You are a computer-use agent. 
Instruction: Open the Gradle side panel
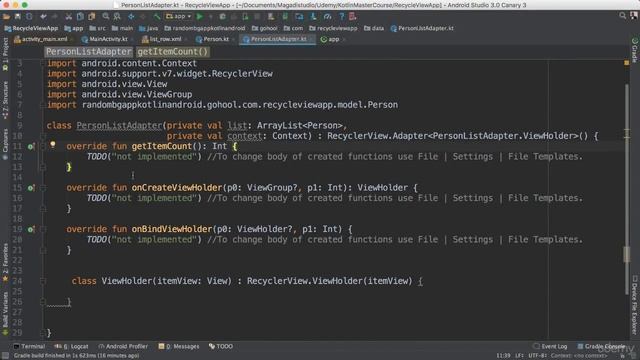point(635,50)
